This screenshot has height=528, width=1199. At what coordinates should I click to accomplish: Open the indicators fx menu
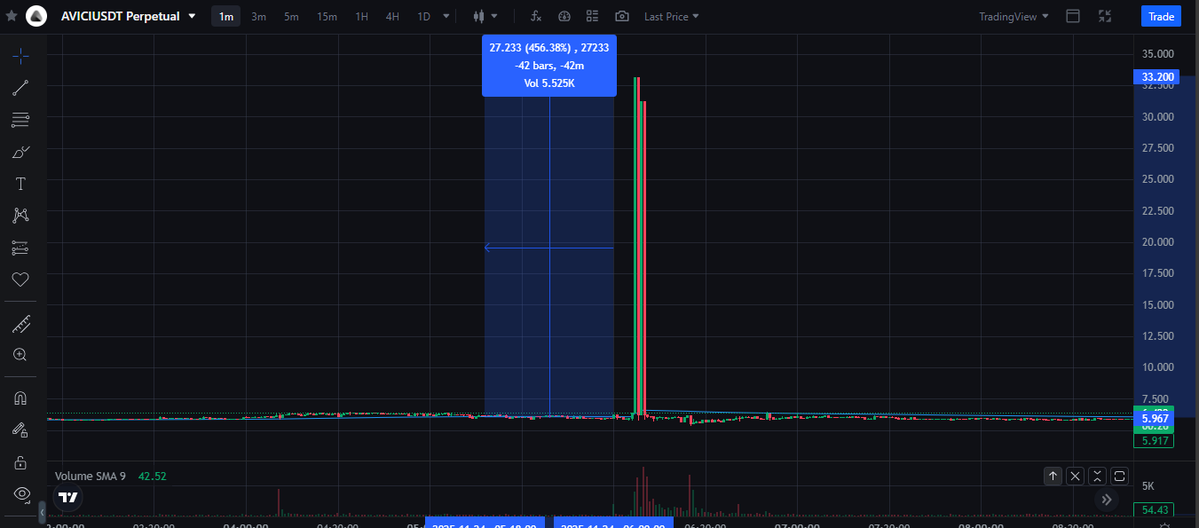[x=536, y=16]
